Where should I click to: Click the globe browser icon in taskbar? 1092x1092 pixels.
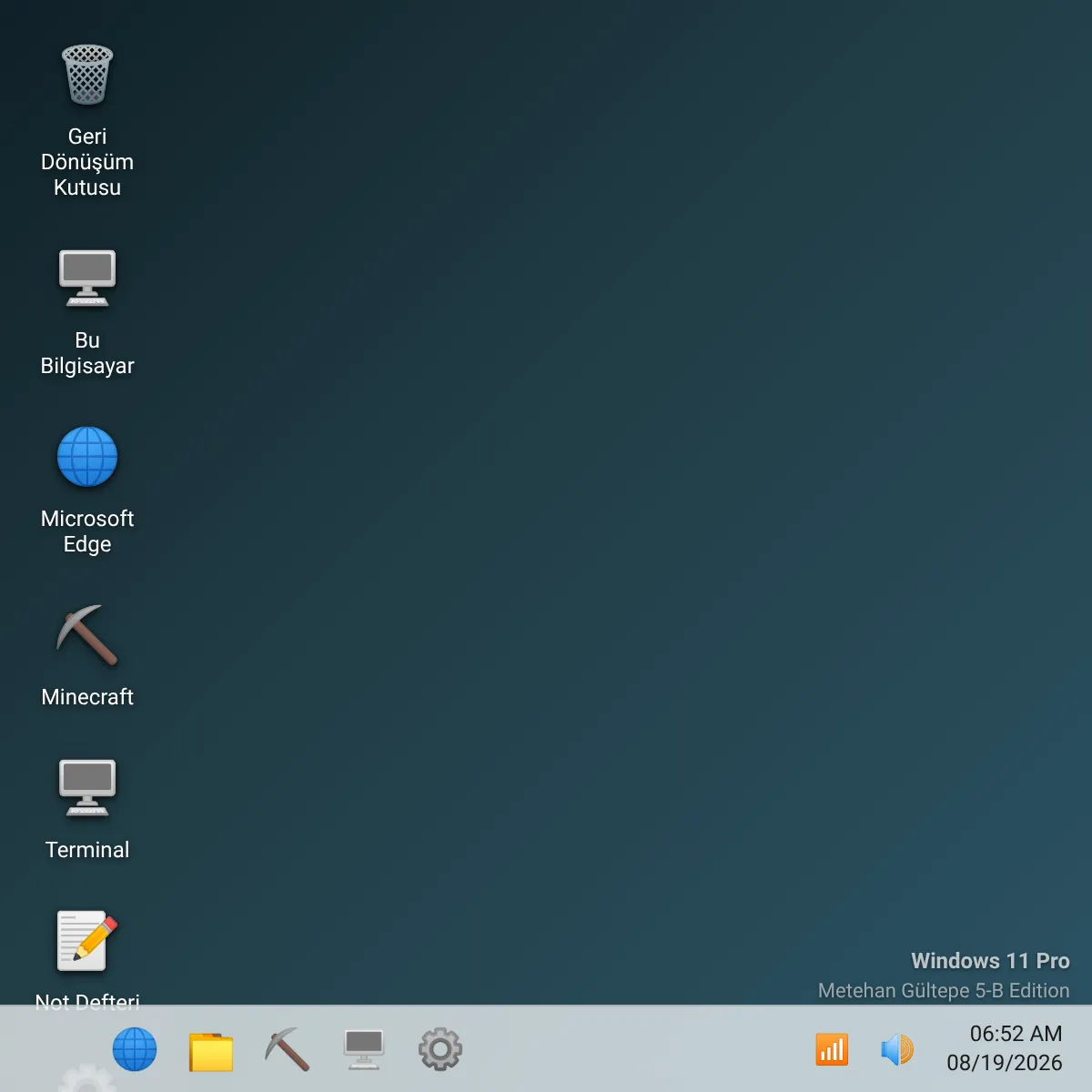point(135,1049)
